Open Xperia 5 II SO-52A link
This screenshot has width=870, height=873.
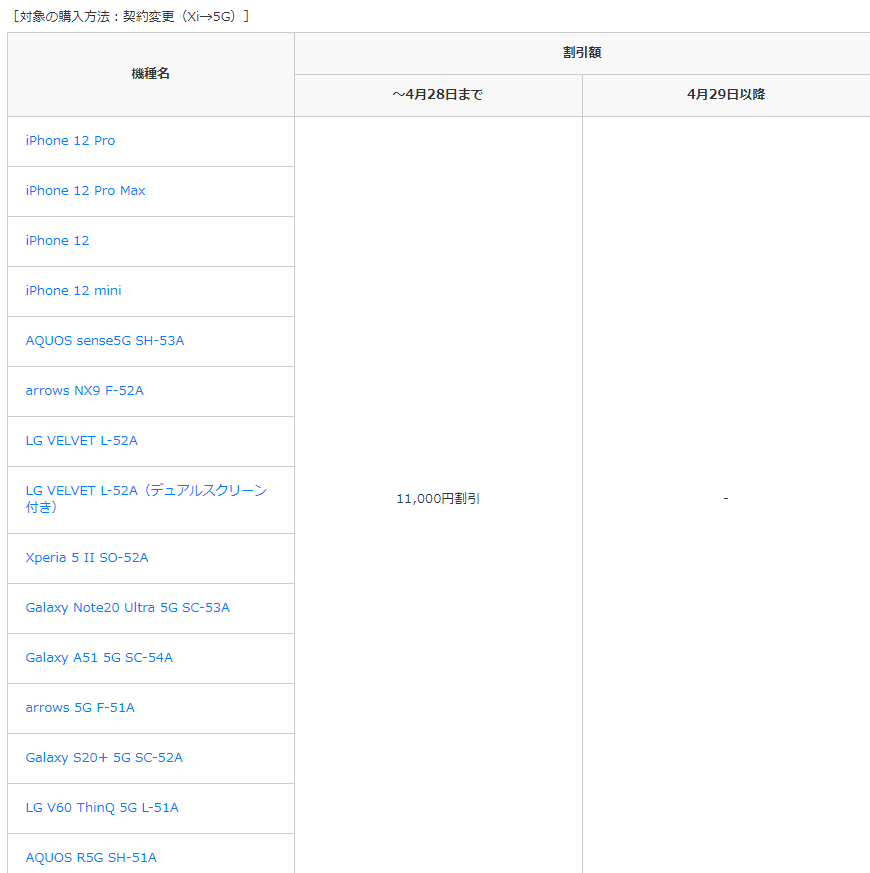87,558
